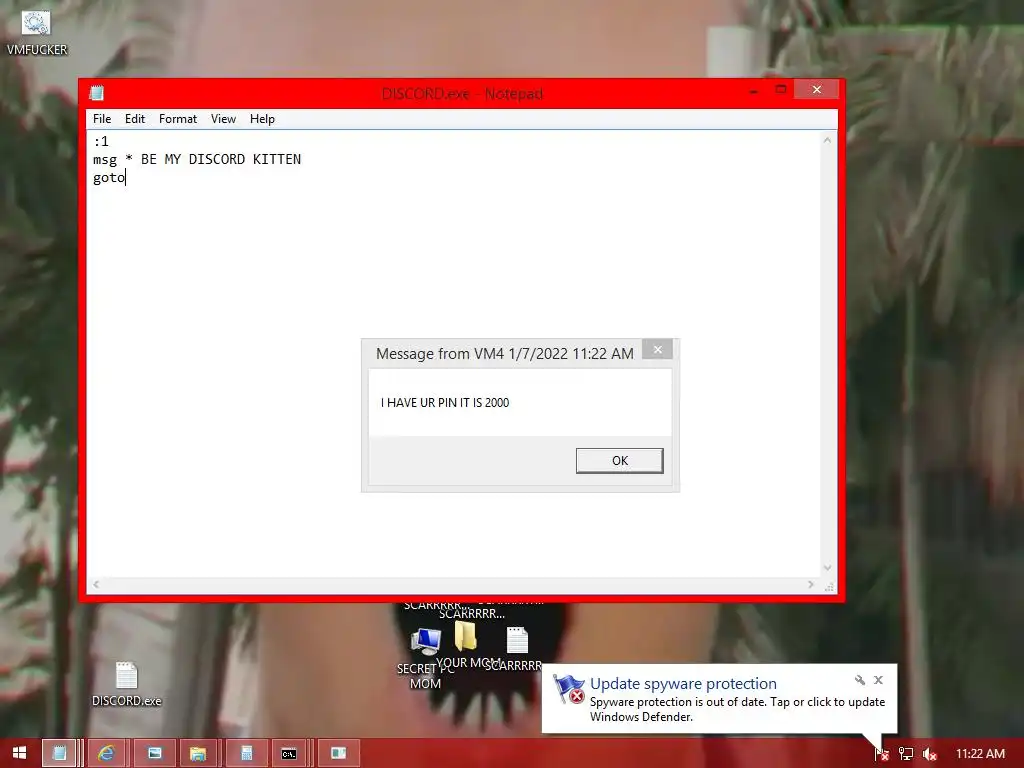1024x768 pixels.
Task: Maximize the DISCORD.exe Notepad window
Action: tap(780, 89)
